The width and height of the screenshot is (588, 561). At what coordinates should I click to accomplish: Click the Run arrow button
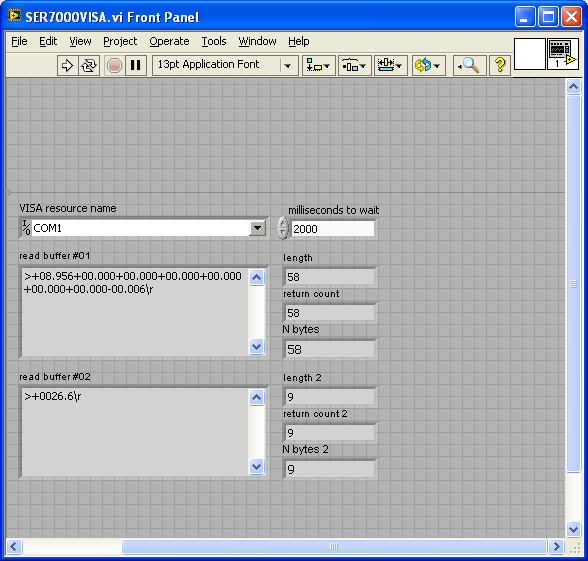pos(68,66)
